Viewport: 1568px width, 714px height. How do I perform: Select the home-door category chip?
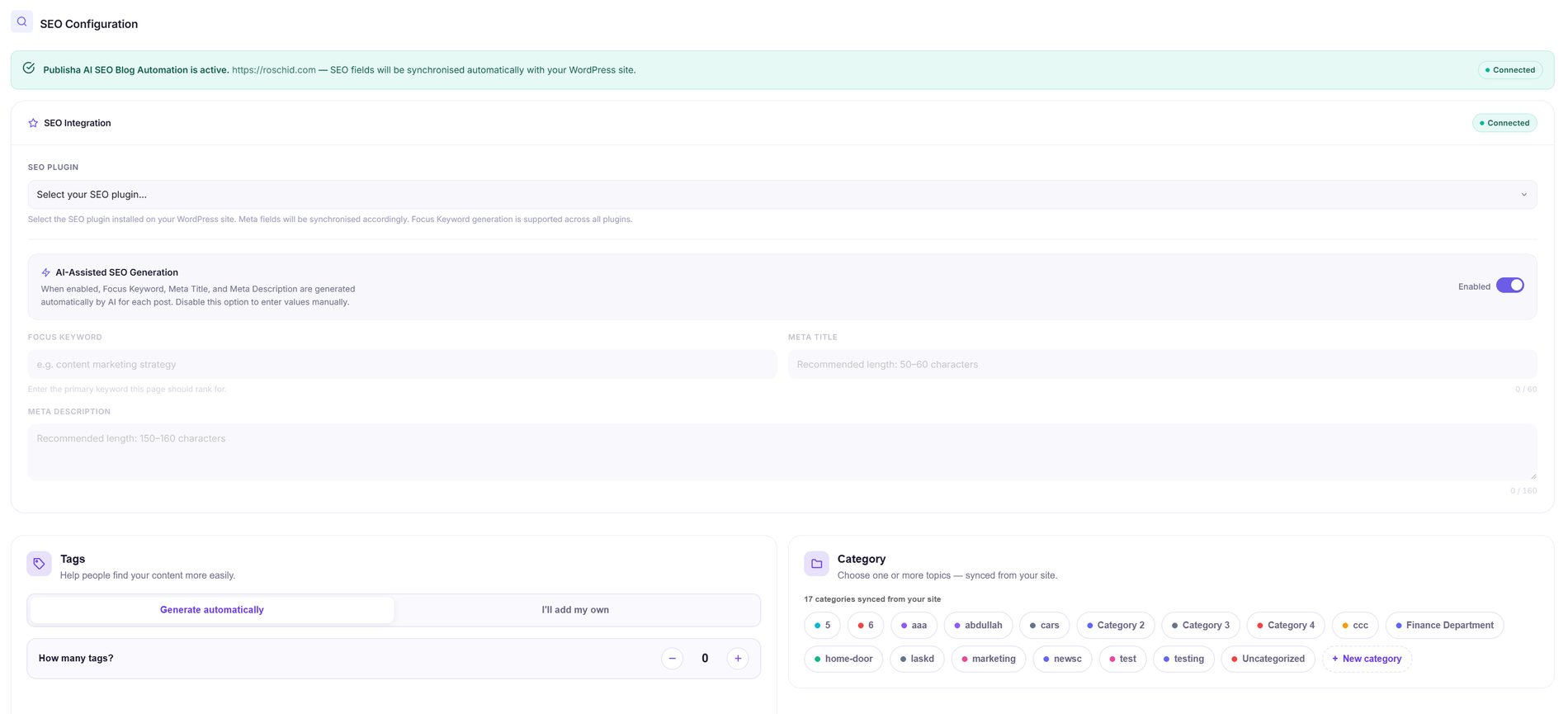pos(843,659)
